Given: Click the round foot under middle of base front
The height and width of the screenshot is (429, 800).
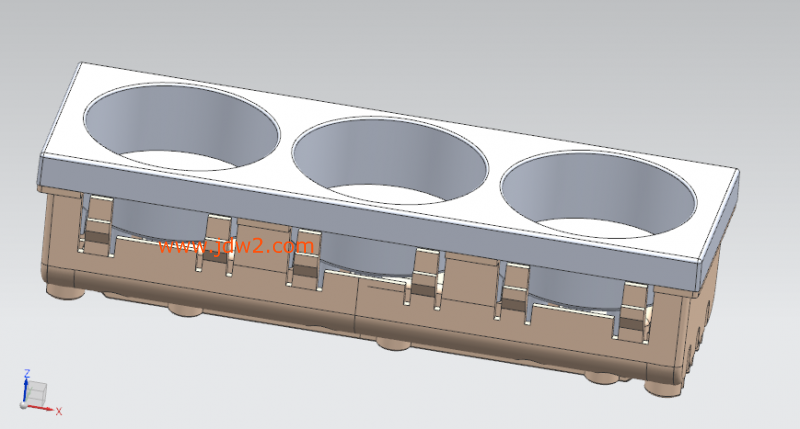Looking at the screenshot, I should pyautogui.click(x=392, y=344).
